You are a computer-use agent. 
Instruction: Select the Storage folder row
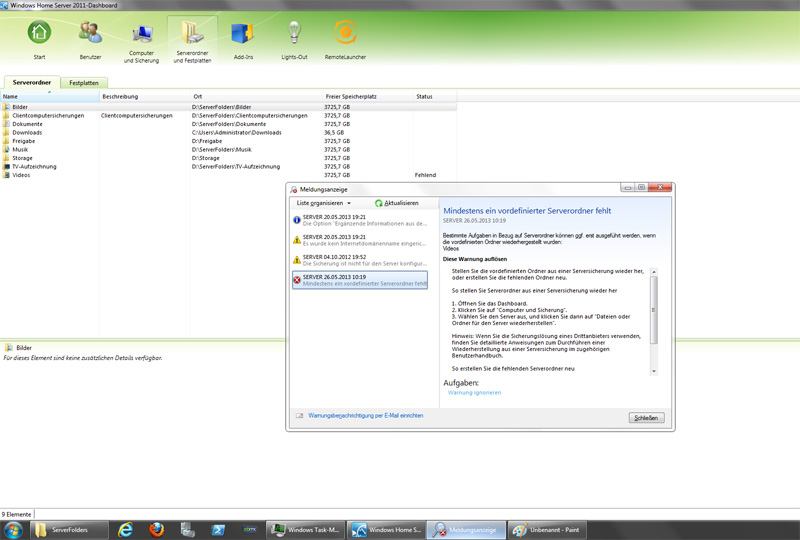pyautogui.click(x=228, y=158)
